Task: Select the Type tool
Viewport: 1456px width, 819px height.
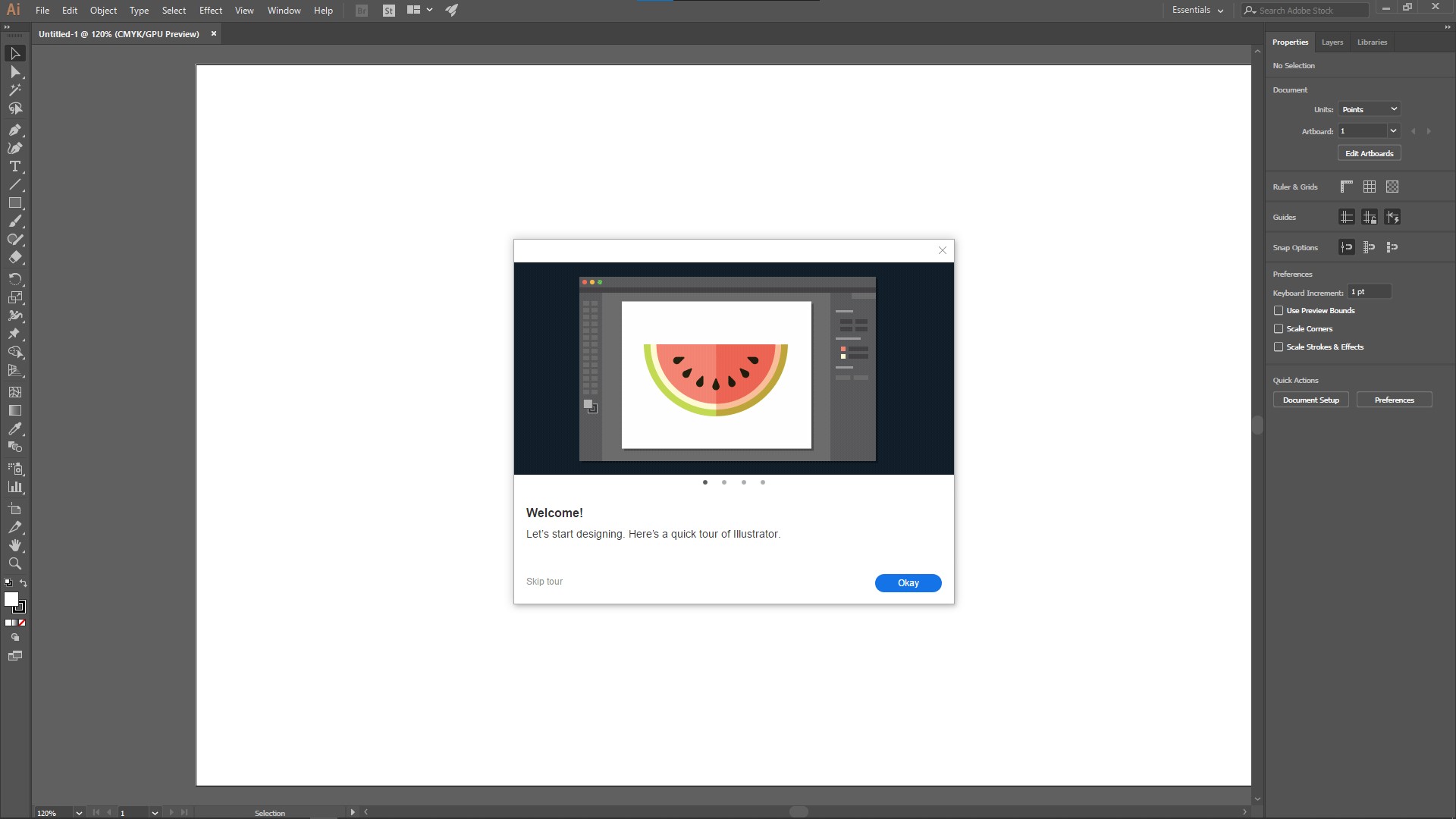Action: click(14, 166)
